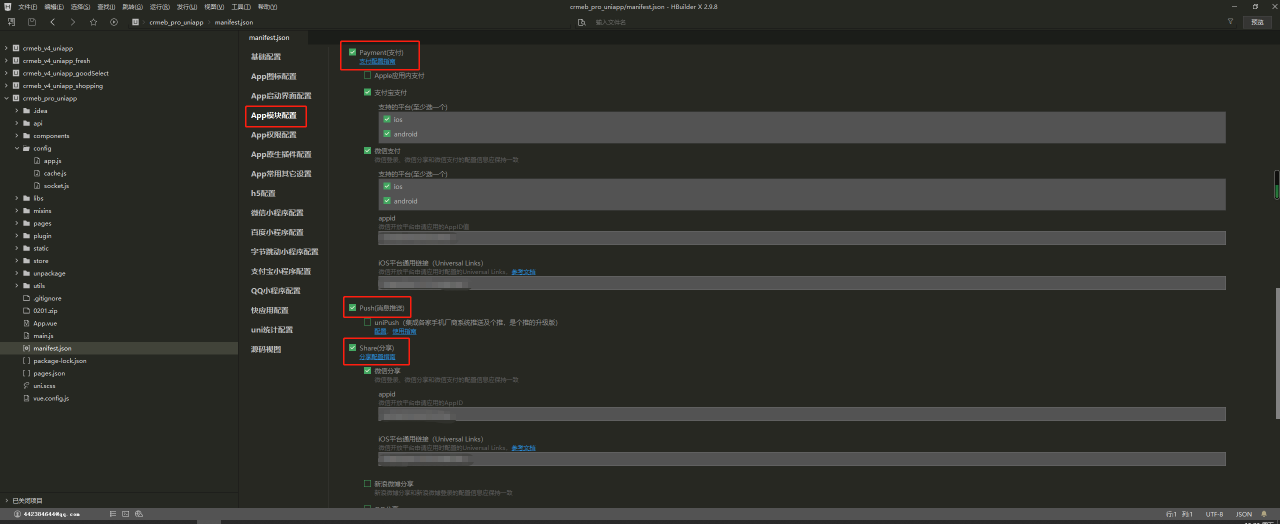This screenshot has height=524, width=1280.
Task: Open the 工具(T) menu
Action: pyautogui.click(x=241, y=6)
